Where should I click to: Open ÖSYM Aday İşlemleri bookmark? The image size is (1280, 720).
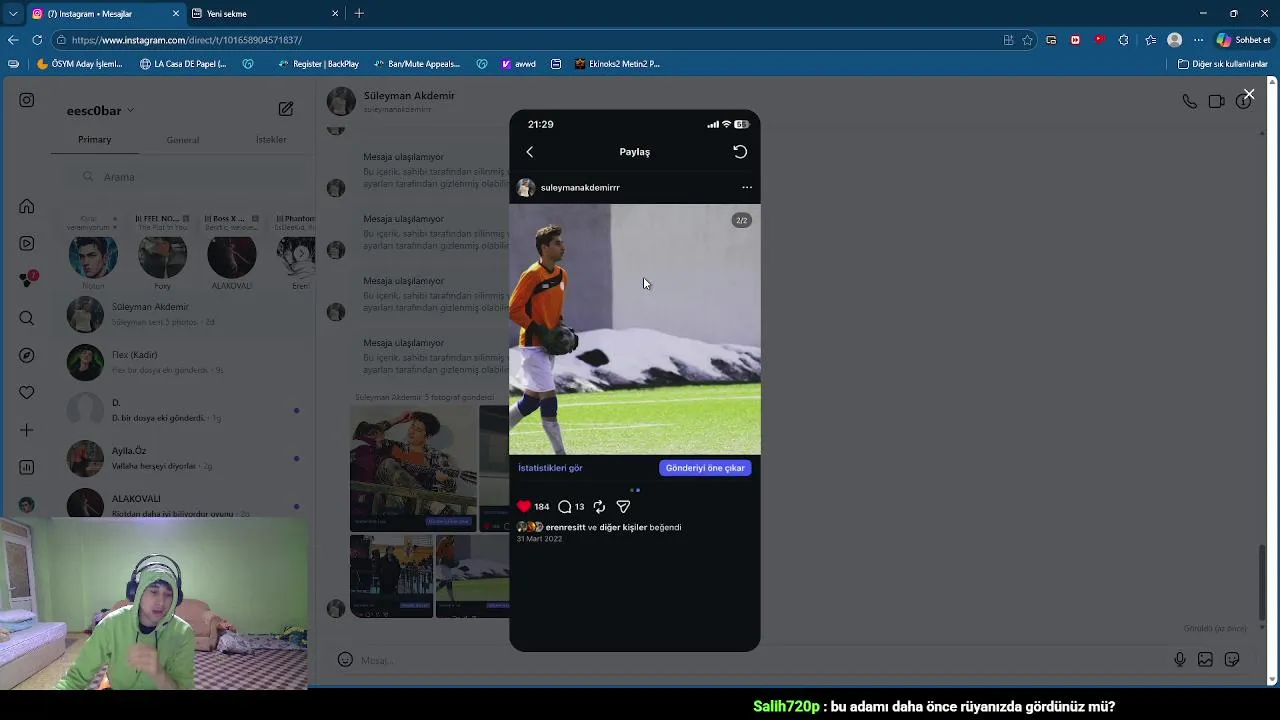pyautogui.click(x=79, y=64)
